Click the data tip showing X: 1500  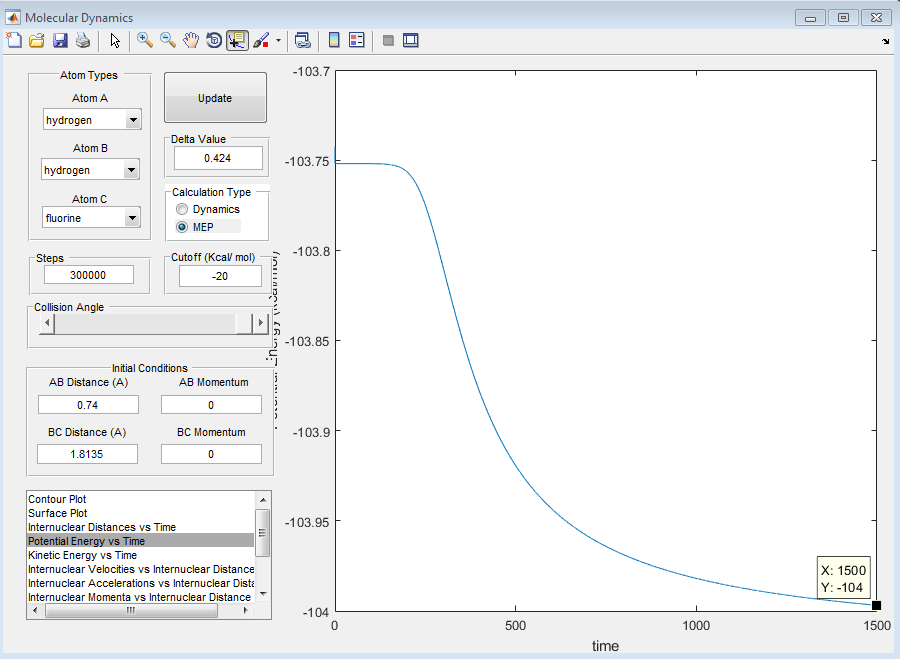[843, 578]
